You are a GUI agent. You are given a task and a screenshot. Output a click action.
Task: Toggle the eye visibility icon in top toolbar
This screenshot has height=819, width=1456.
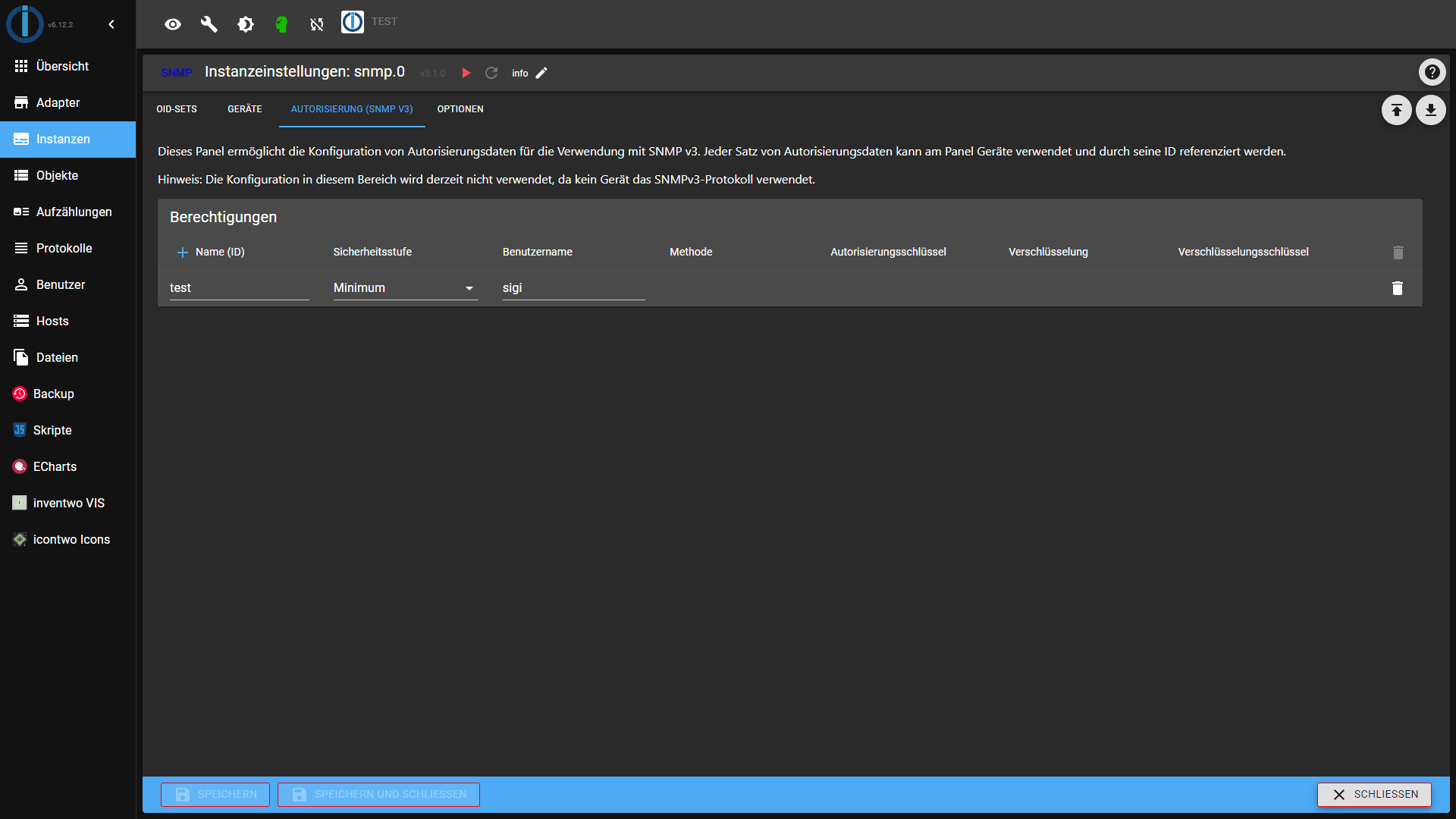point(173,24)
